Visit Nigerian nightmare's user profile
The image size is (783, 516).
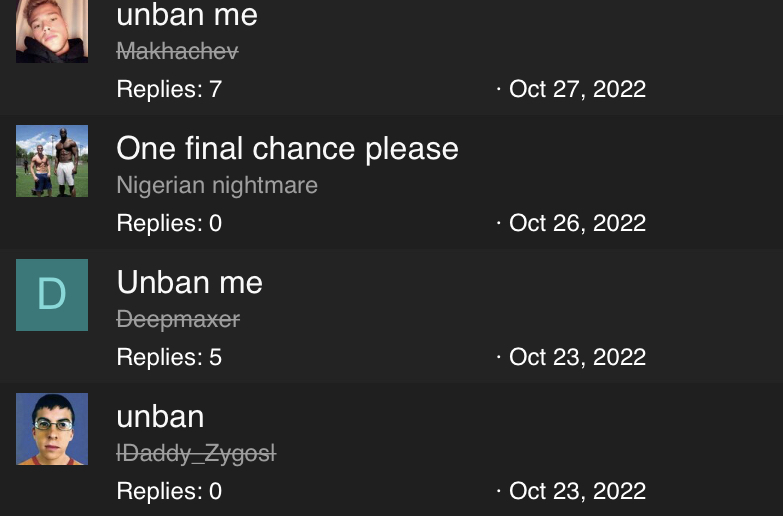coord(217,185)
